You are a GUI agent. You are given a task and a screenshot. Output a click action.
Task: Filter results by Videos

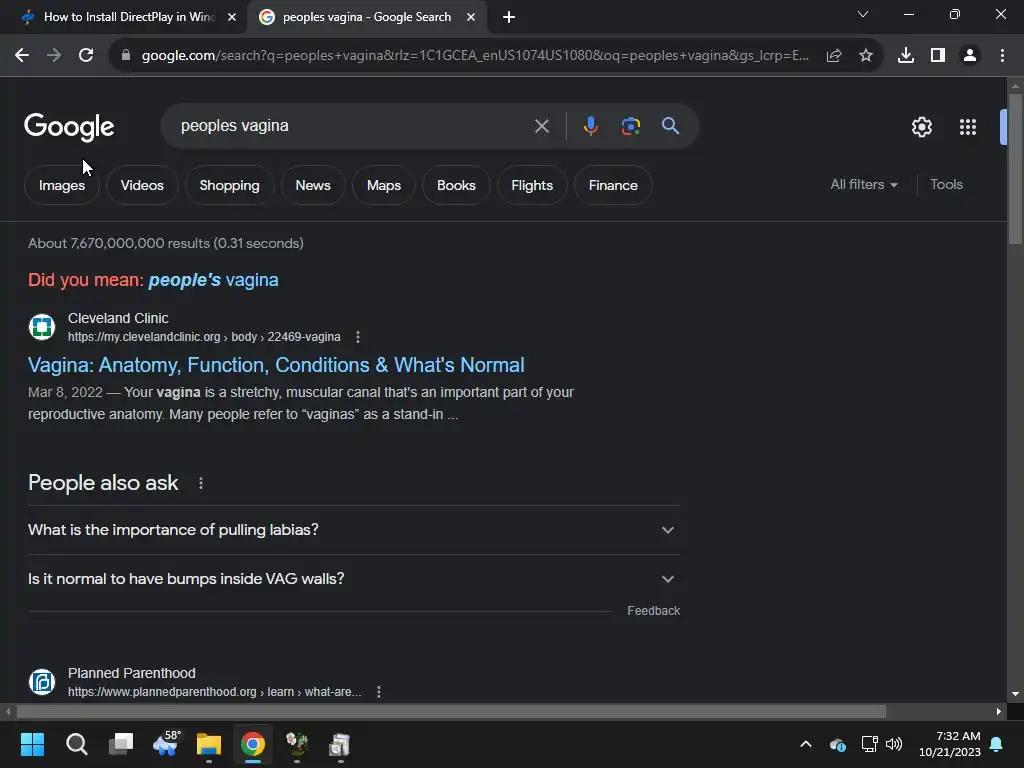pos(142,185)
